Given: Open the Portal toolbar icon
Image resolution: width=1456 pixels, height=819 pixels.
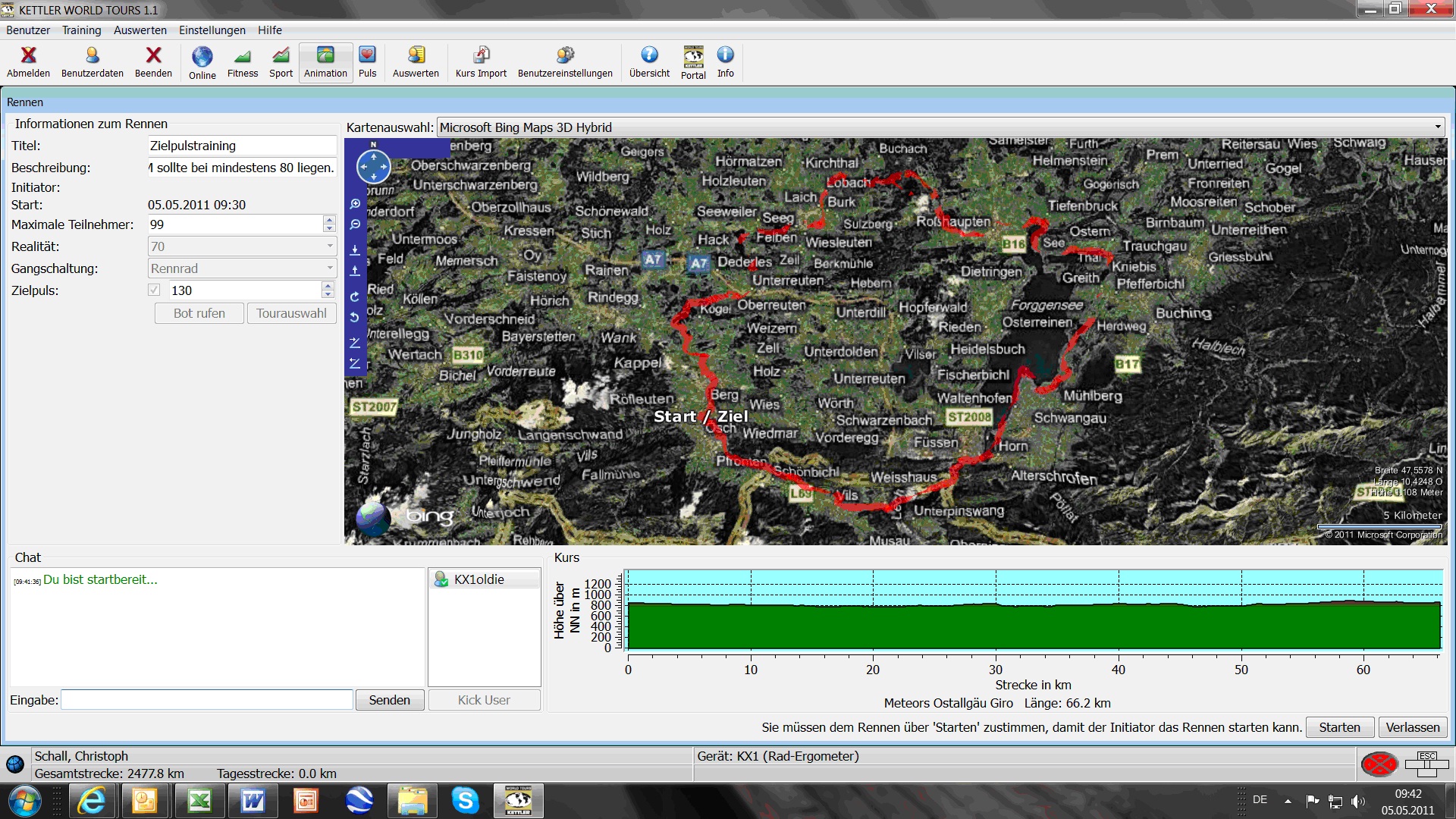Looking at the screenshot, I should click(x=693, y=62).
